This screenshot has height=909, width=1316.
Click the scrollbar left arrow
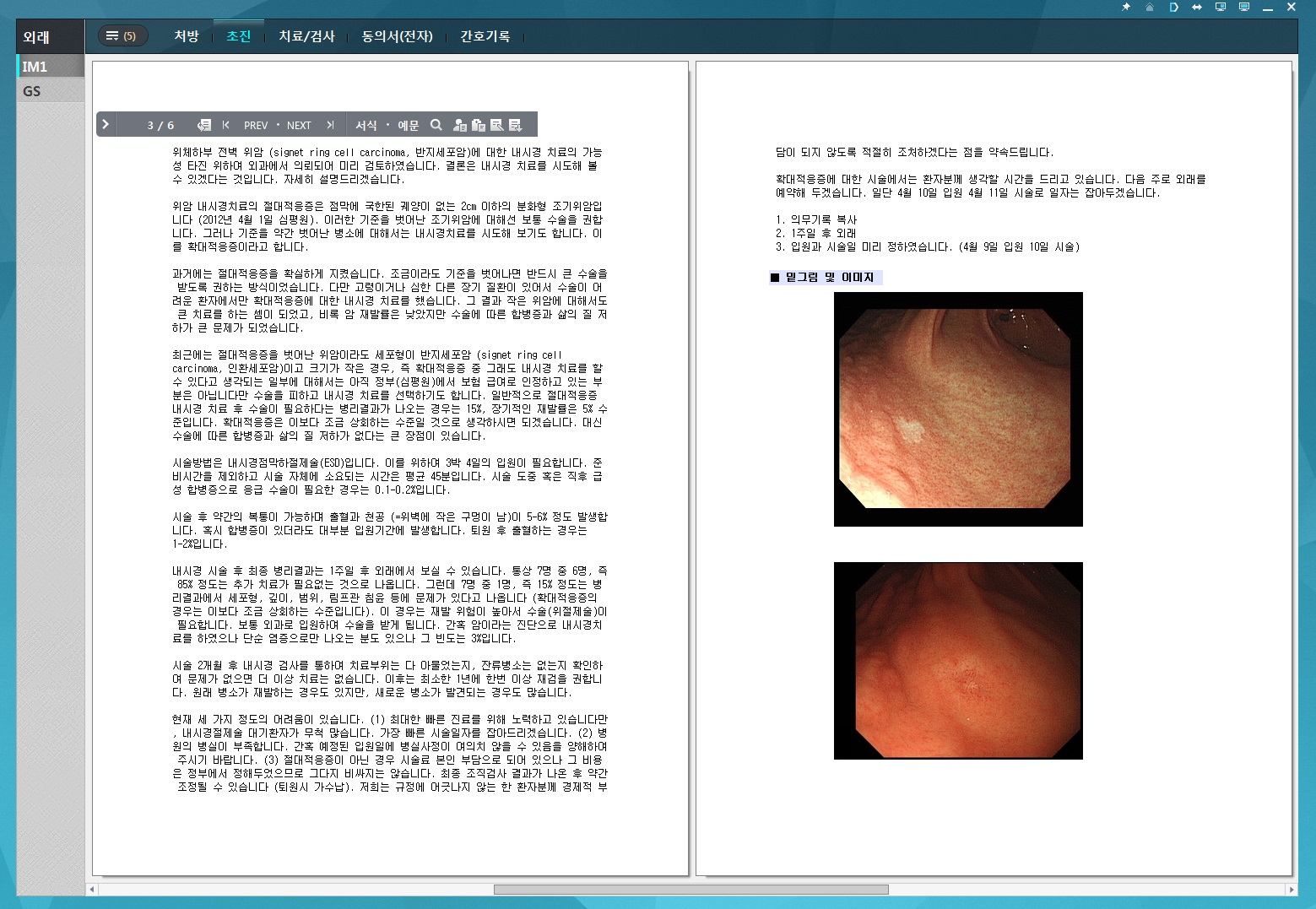tap(92, 890)
